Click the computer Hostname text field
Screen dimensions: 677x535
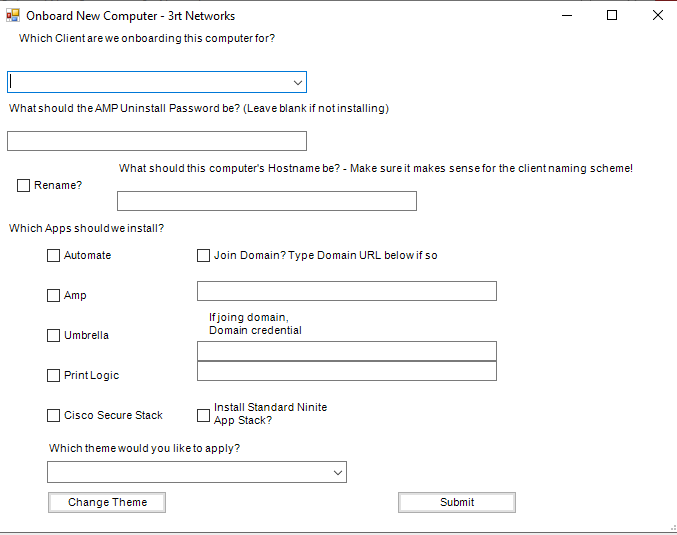(x=266, y=201)
